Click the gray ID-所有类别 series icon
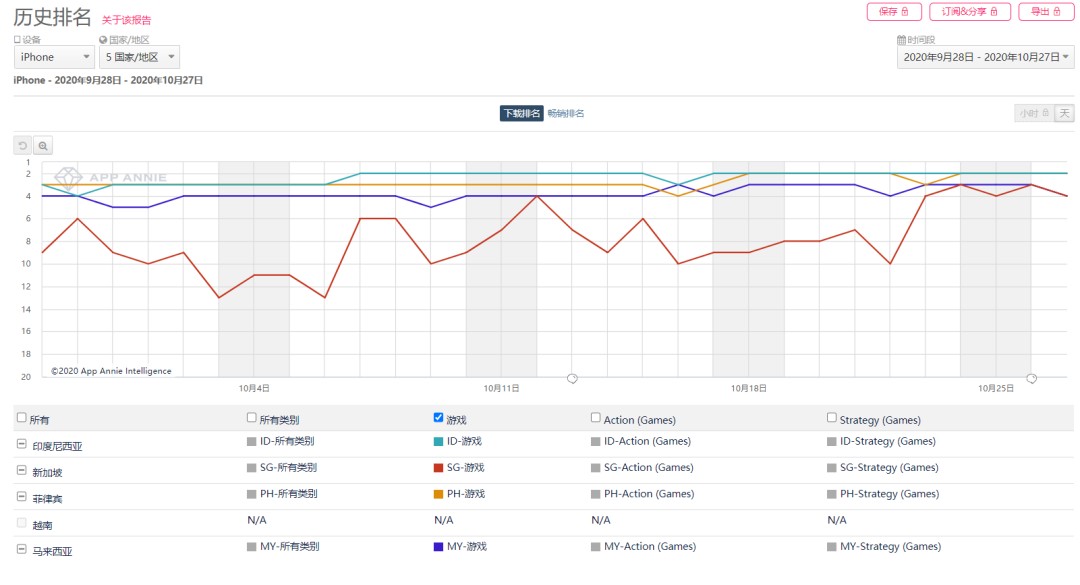Screen dimensions: 1080x585 pyautogui.click(x=252, y=441)
